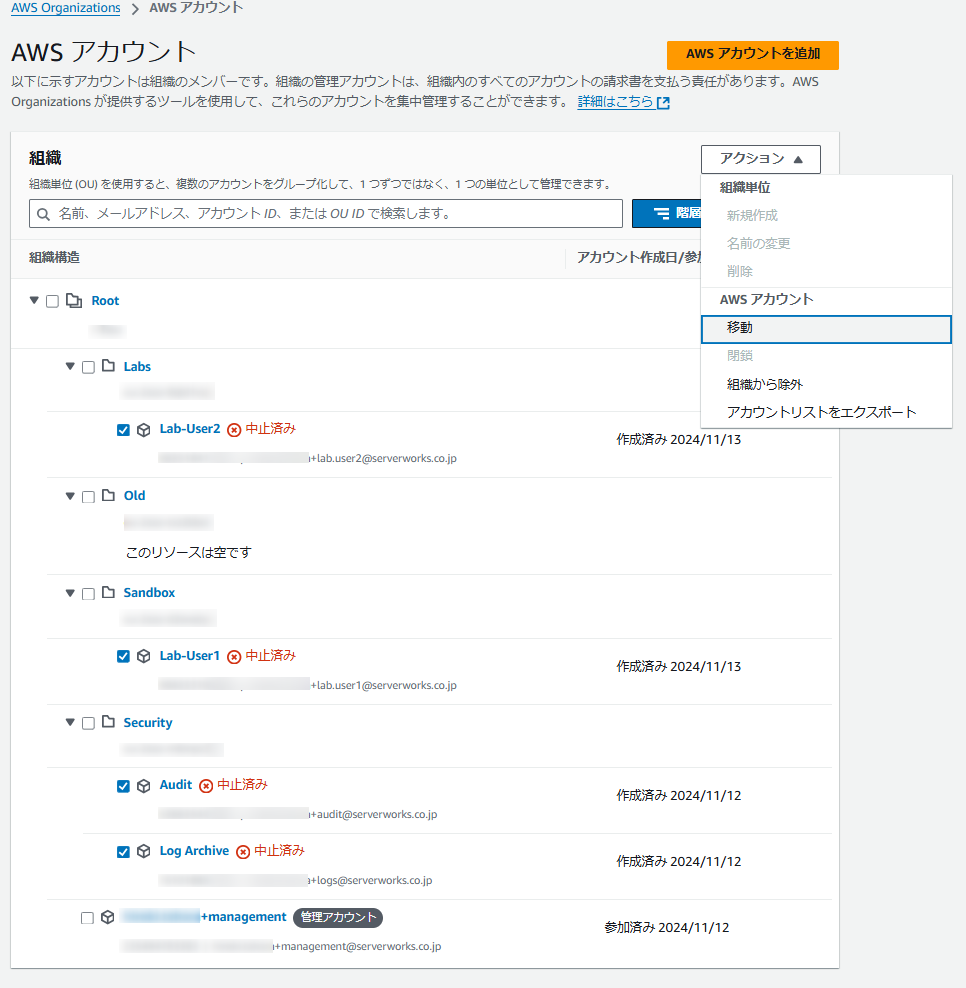Select アカウントリストをエクスポート menu item
The height and width of the screenshot is (988, 966).
tap(826, 413)
